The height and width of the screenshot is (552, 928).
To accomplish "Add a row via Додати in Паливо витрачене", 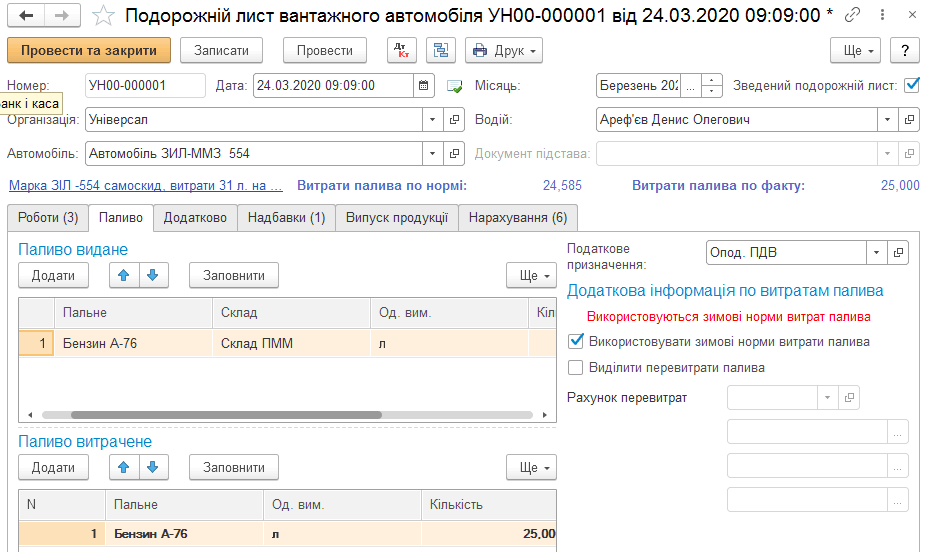I will click(53, 467).
